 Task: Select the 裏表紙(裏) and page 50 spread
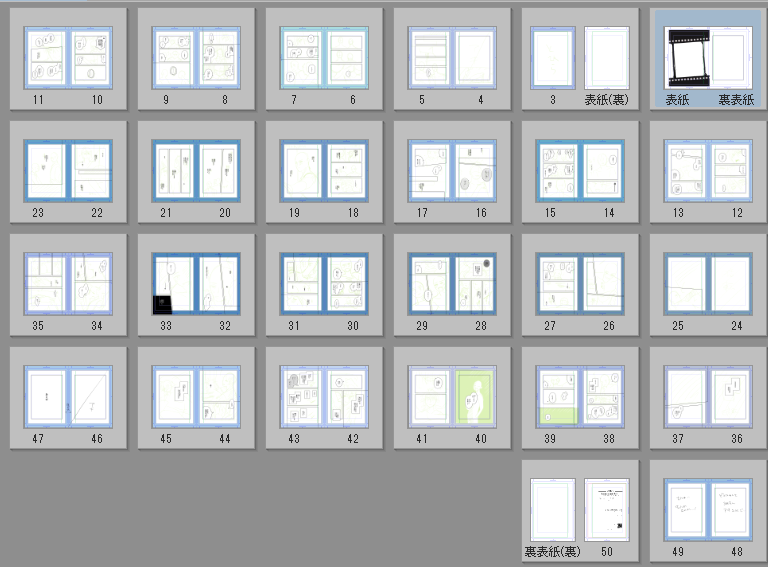pos(580,510)
